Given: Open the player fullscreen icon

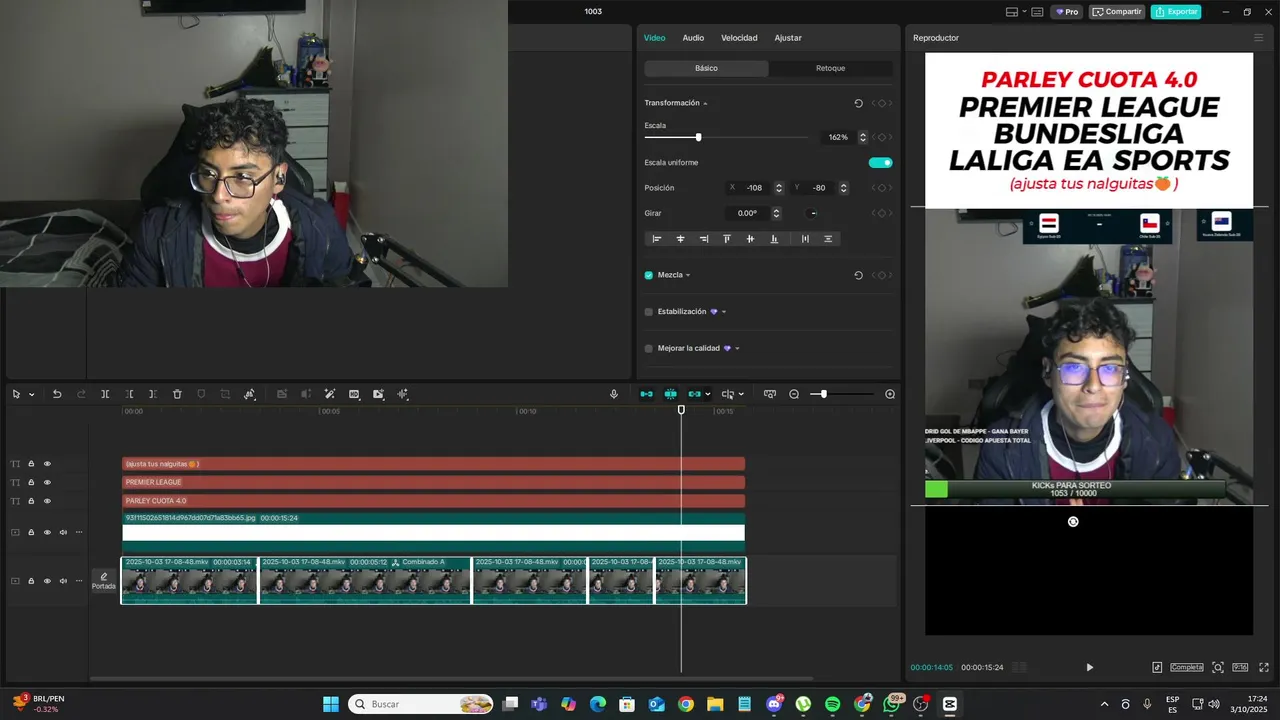Looking at the screenshot, I should 1264,667.
